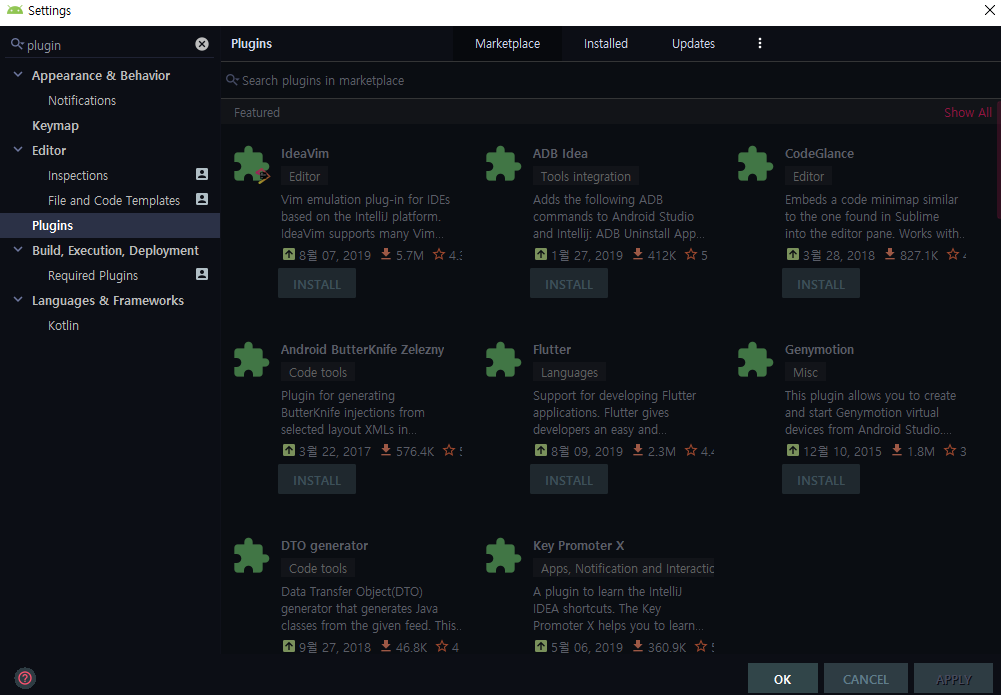This screenshot has height=695, width=1001.
Task: Click the Android ButterKnife Zelezny plugin icon
Action: click(x=252, y=360)
